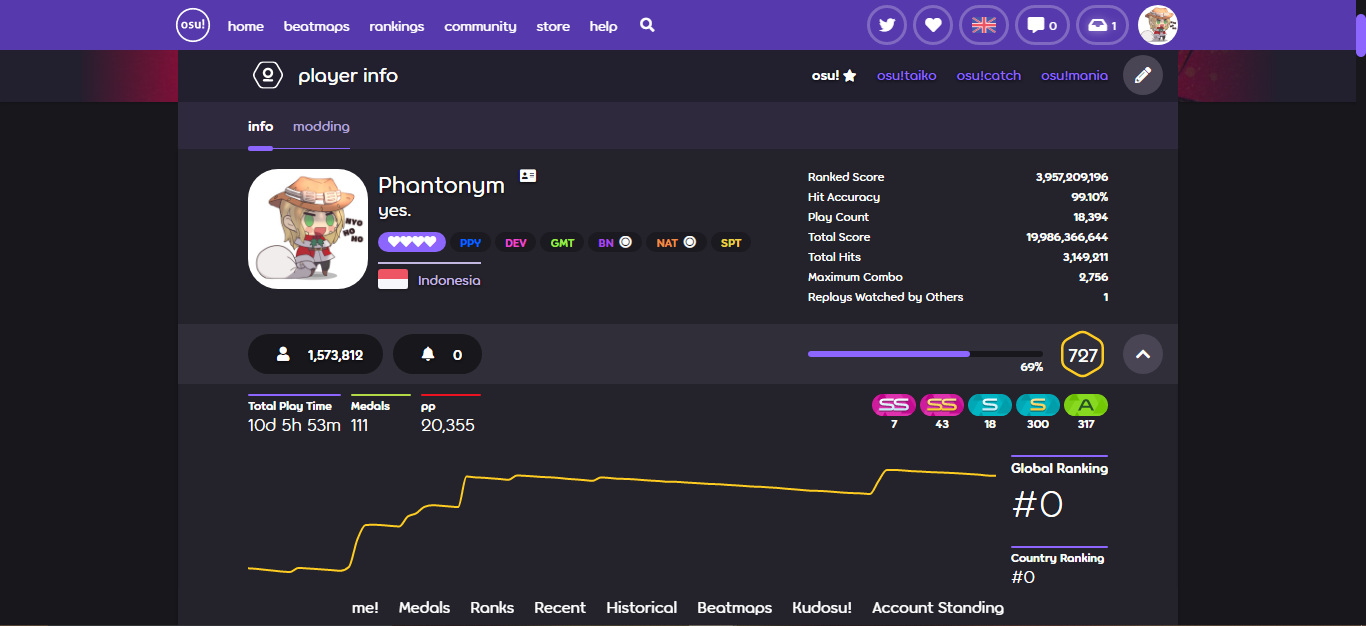The width and height of the screenshot is (1366, 626).
Task: Open the beatmaps menu
Action: tap(317, 26)
